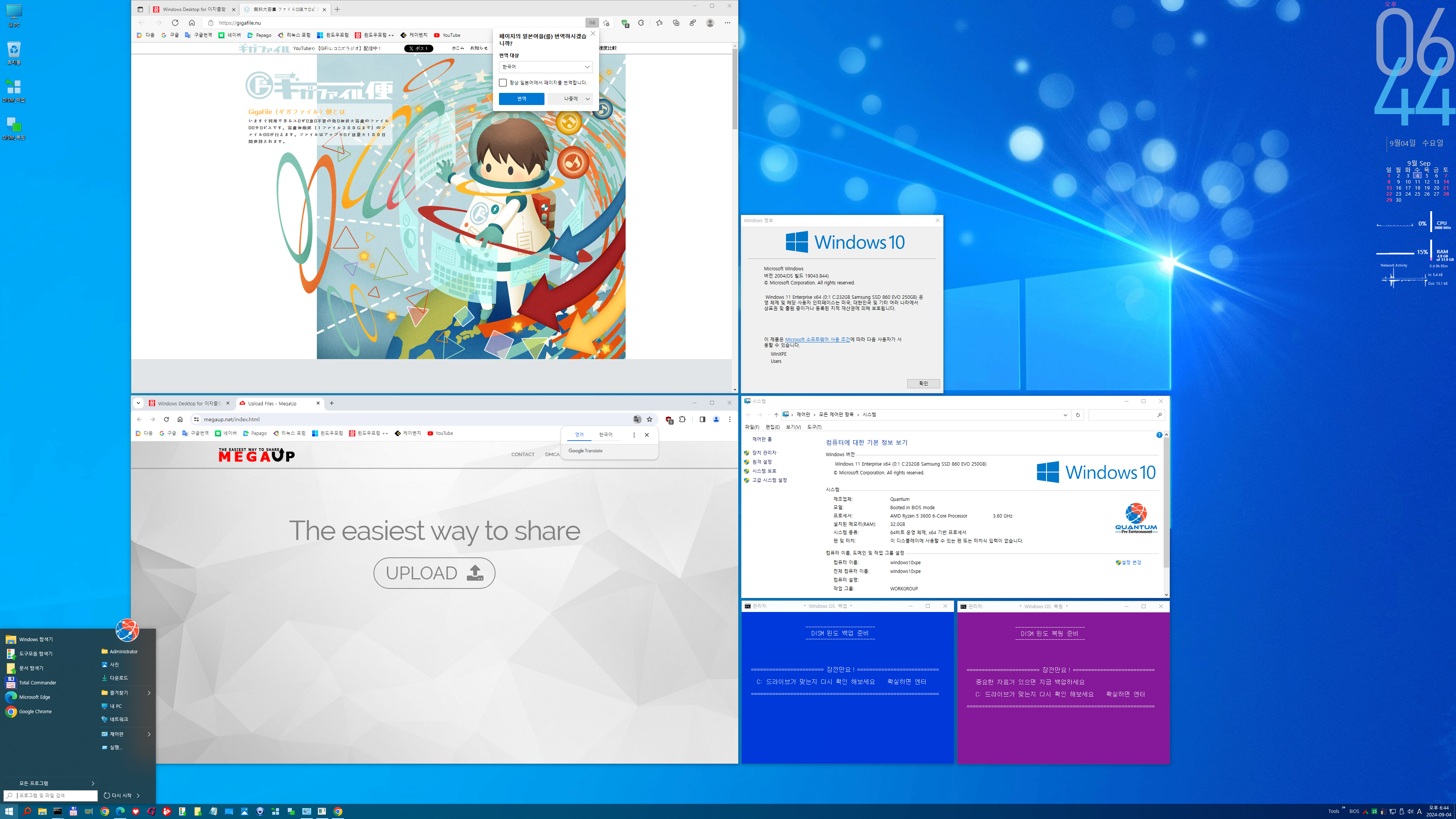Viewport: 1456px width, 819px height.
Task: Close the Google Translate popup
Action: coord(646,435)
